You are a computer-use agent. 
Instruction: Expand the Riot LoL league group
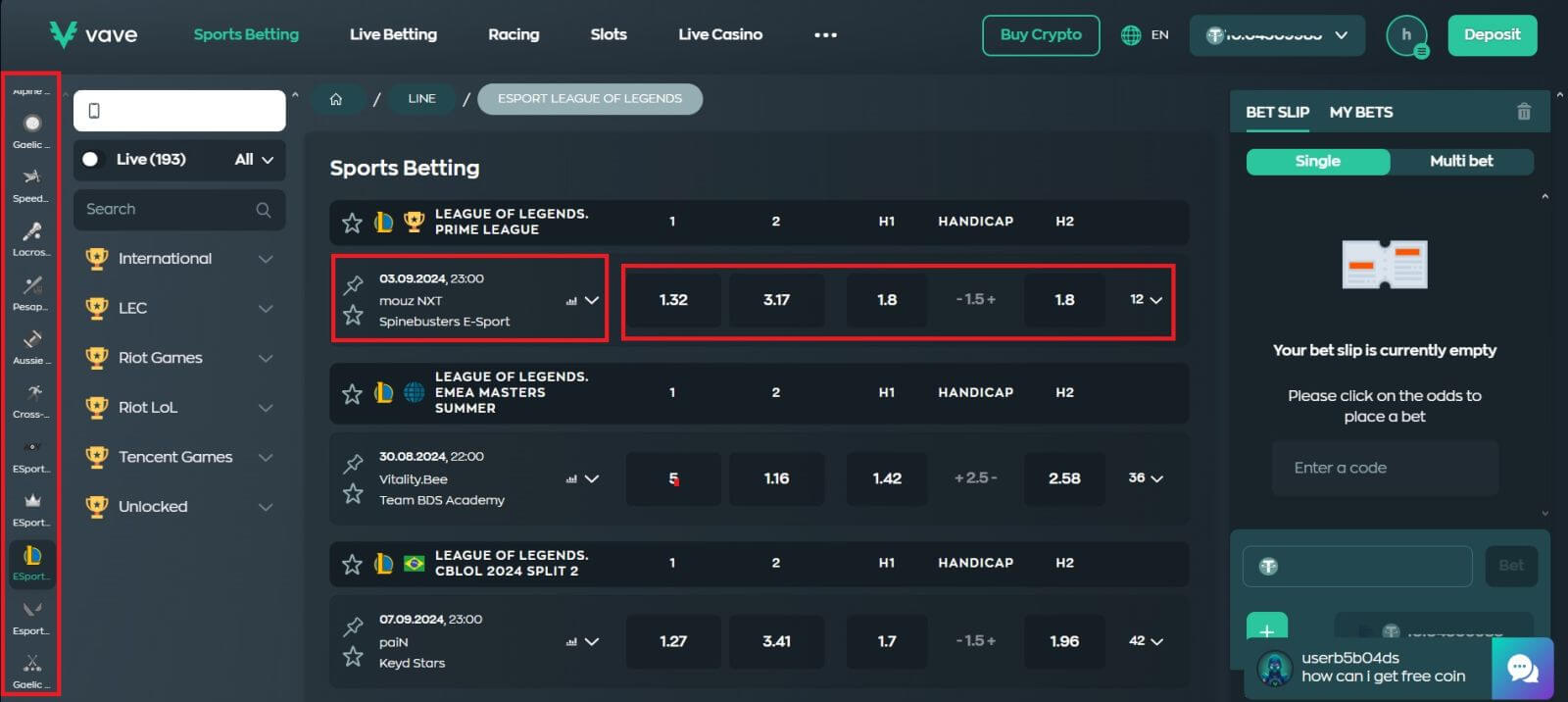pyautogui.click(x=179, y=408)
